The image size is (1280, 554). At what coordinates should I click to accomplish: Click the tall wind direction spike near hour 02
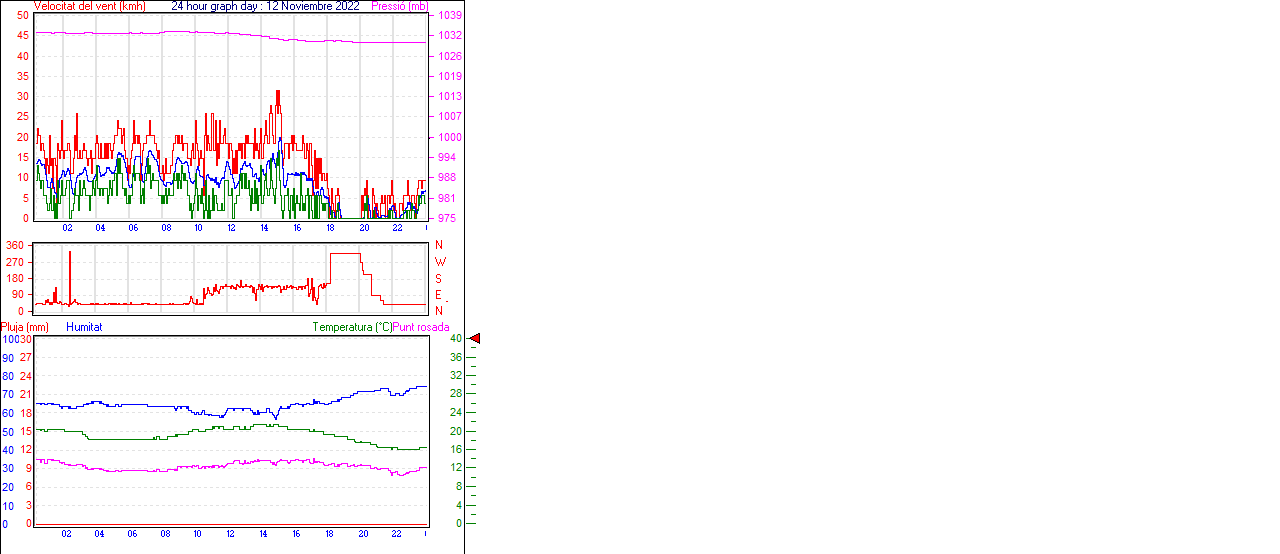click(70, 255)
